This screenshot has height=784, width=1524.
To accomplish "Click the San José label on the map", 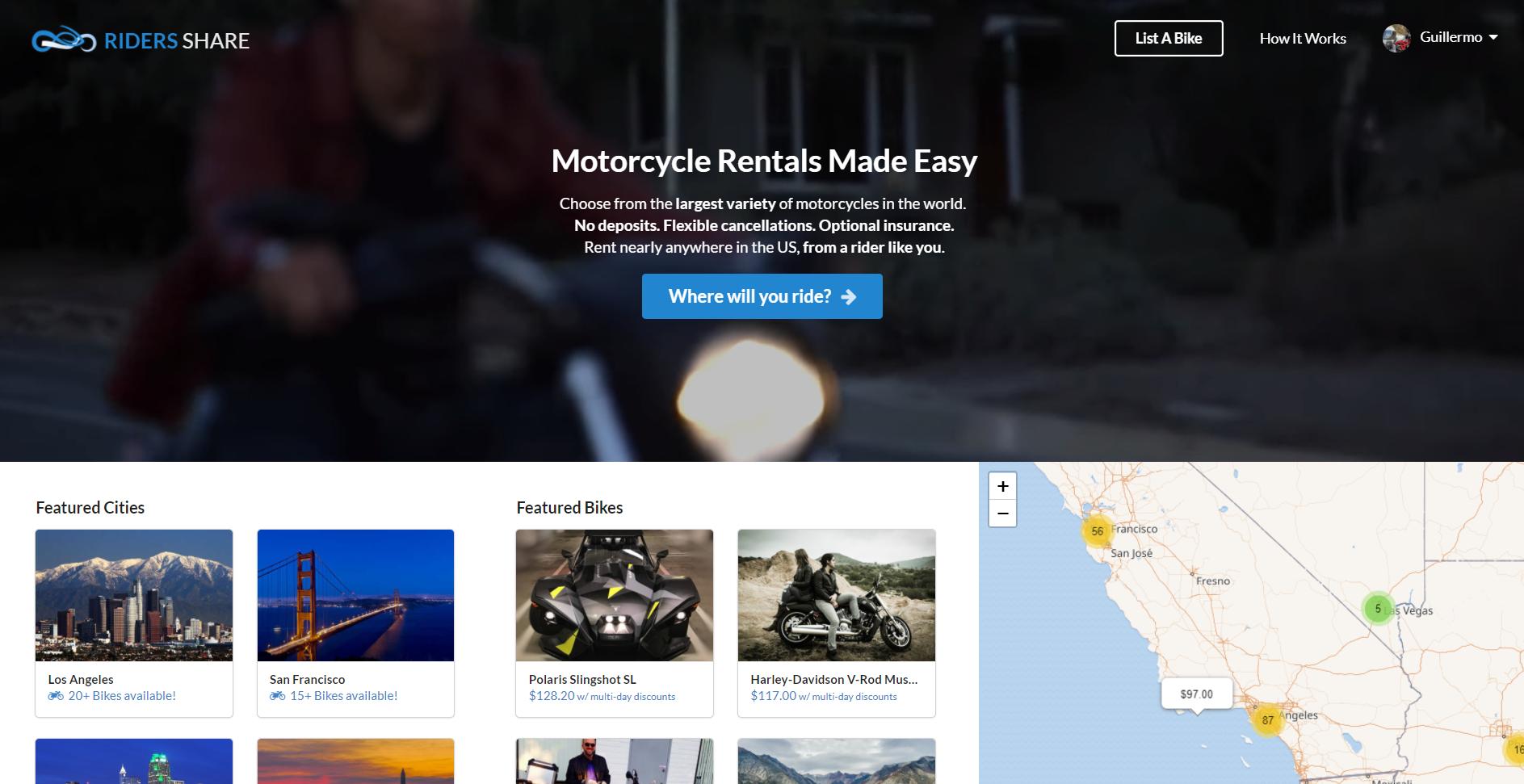I will [x=1131, y=553].
